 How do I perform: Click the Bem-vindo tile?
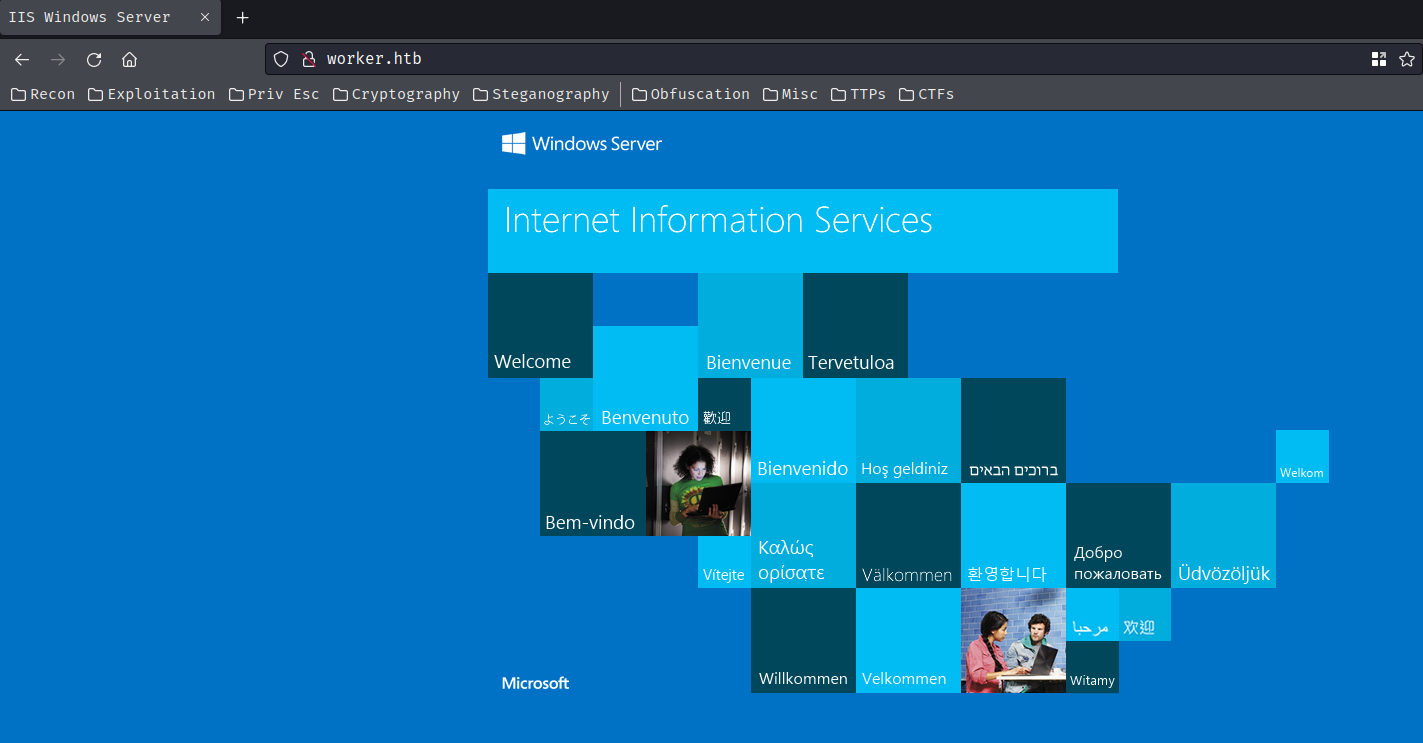(592, 483)
